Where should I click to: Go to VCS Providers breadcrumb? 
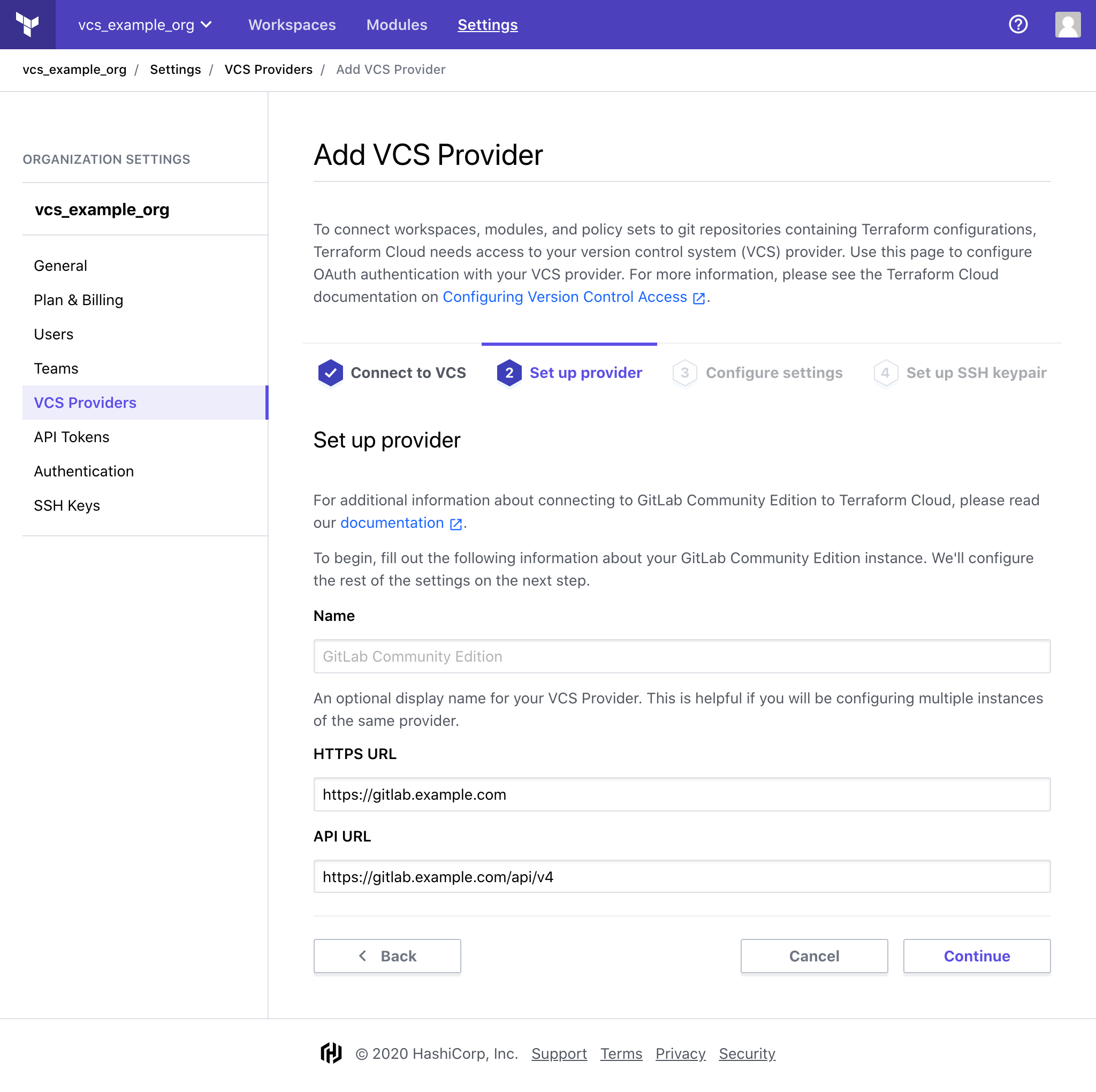pyautogui.click(x=268, y=69)
